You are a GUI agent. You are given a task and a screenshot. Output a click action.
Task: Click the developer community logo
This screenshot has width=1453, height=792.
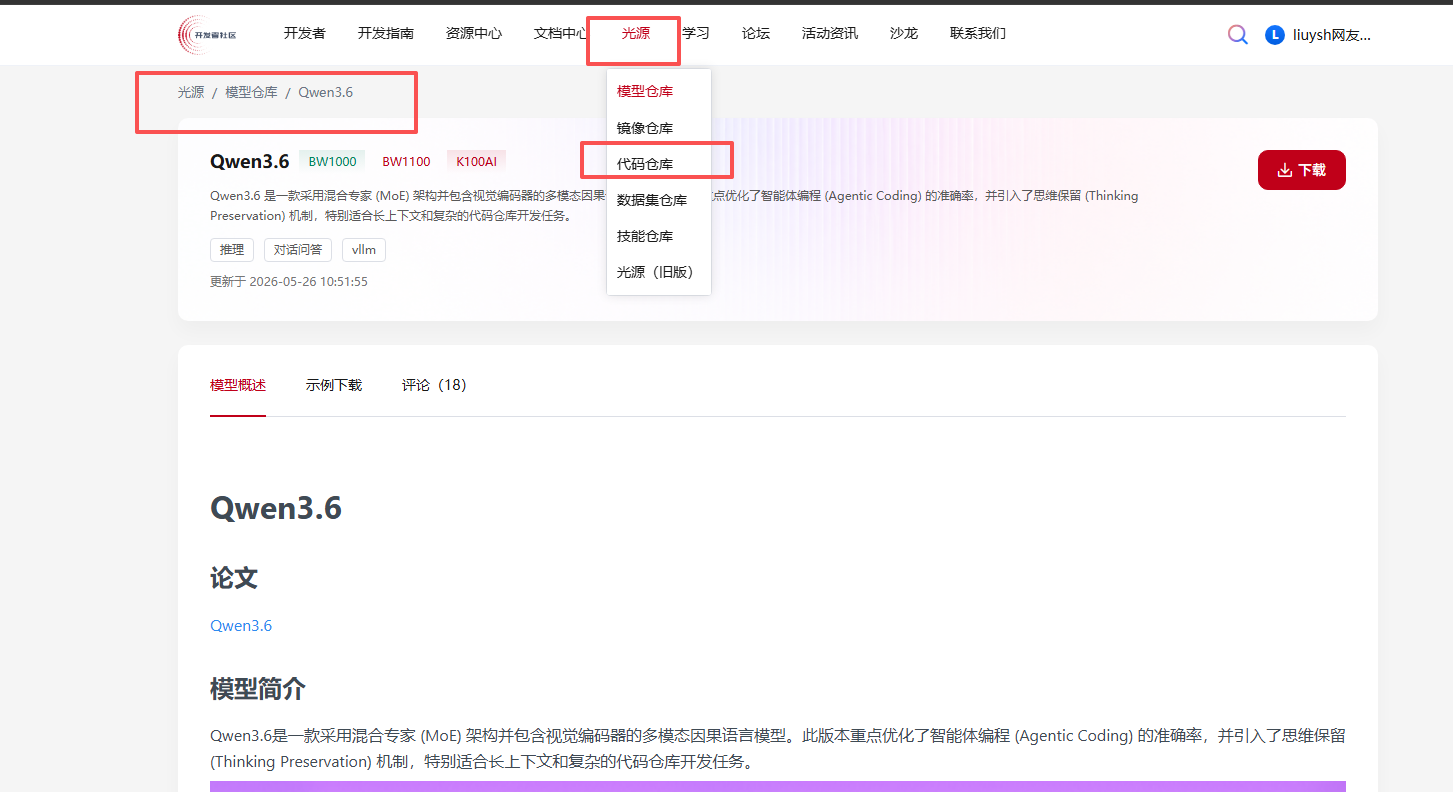tap(207, 34)
